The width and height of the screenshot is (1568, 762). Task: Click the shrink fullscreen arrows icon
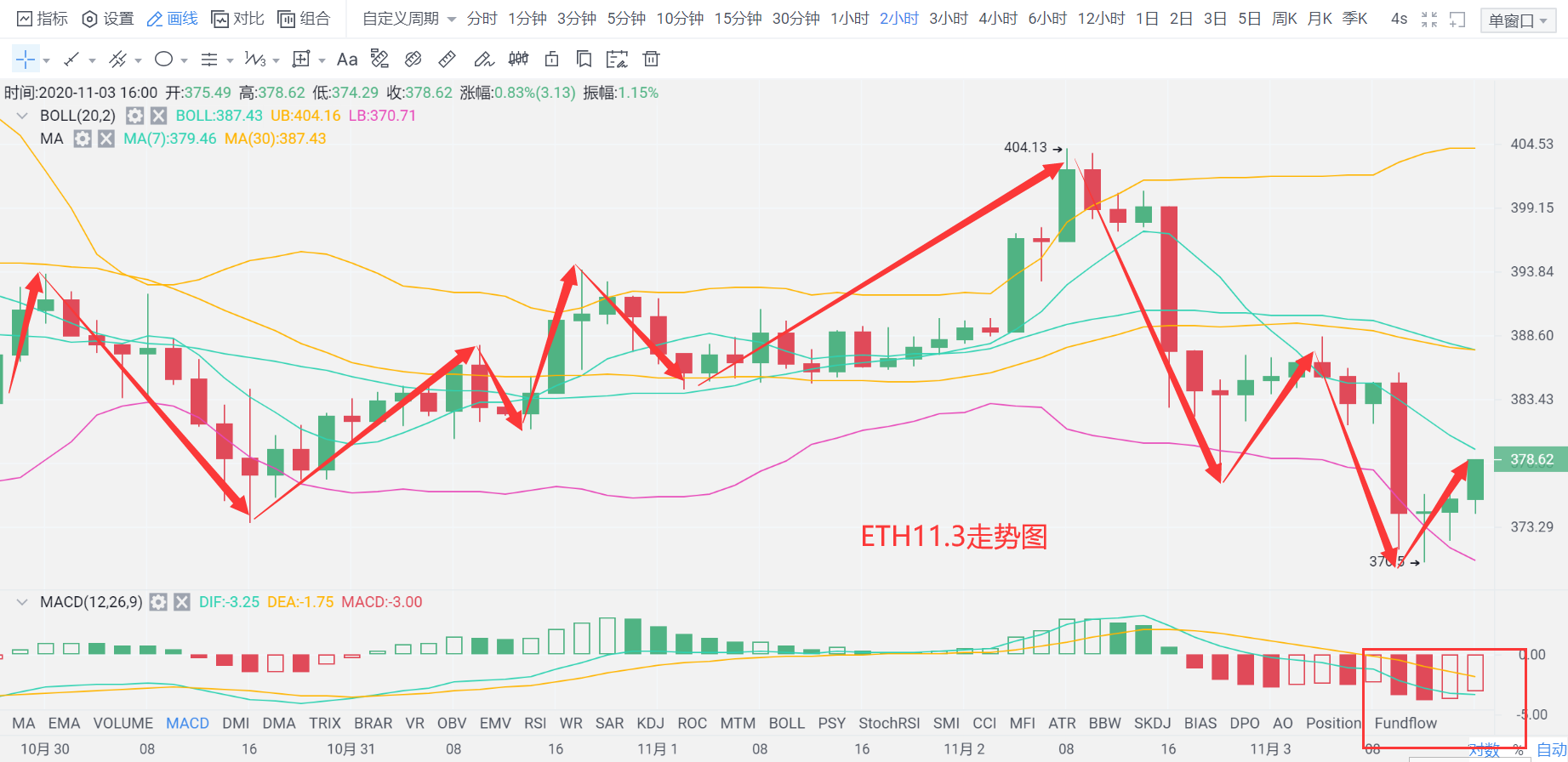(1429, 19)
